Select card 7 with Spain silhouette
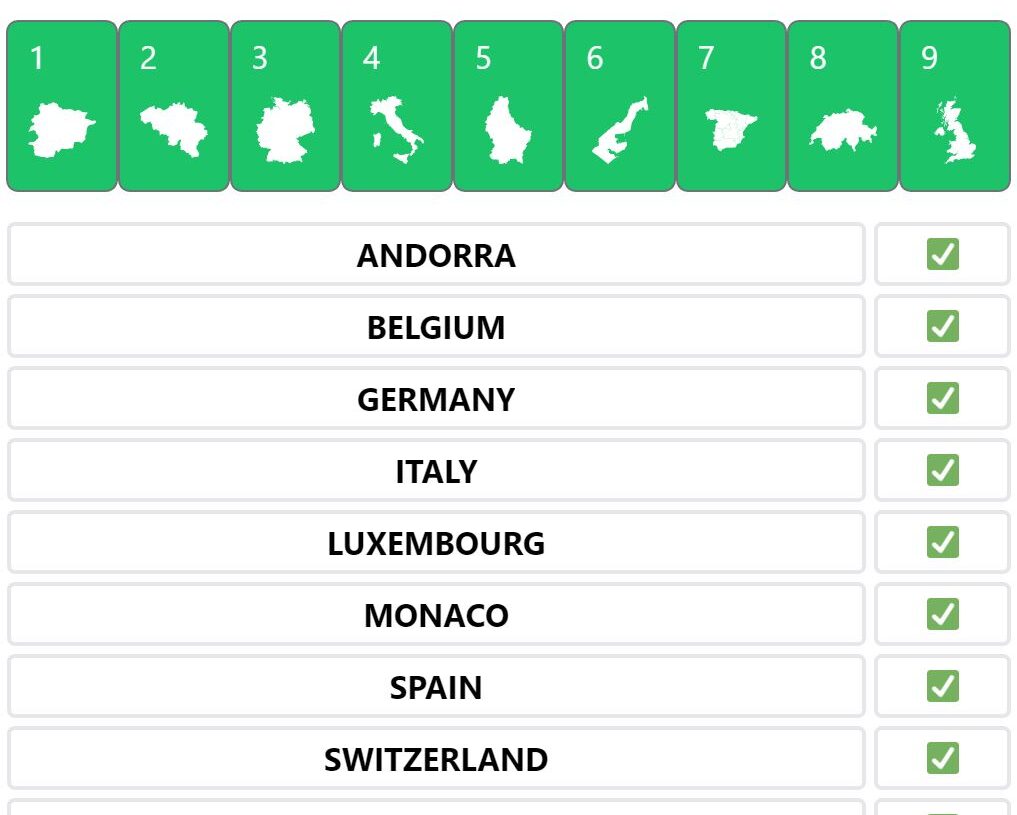Image resolution: width=1017 pixels, height=815 pixels. click(x=732, y=106)
